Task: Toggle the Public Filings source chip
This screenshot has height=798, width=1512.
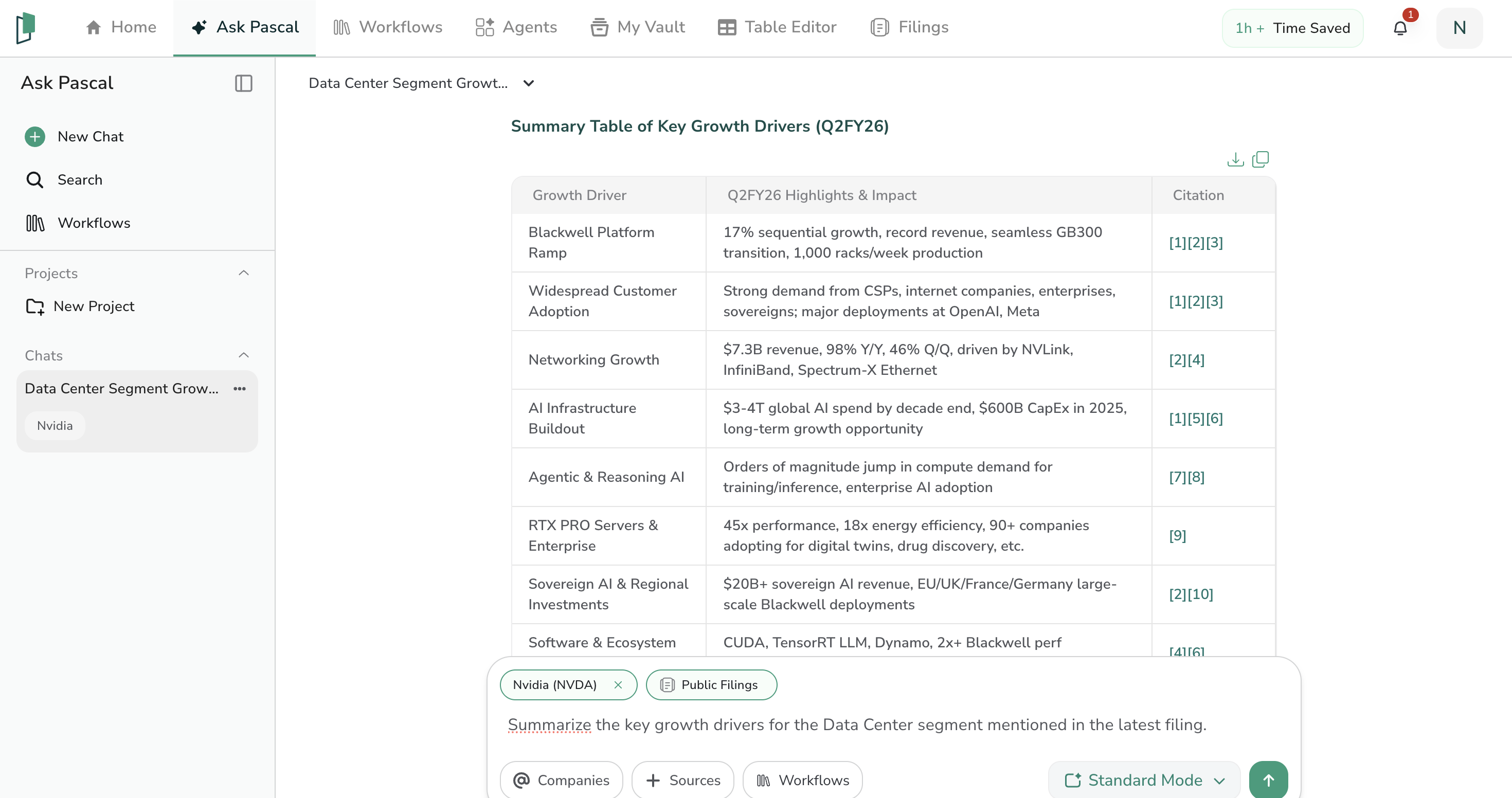Action: 711,685
